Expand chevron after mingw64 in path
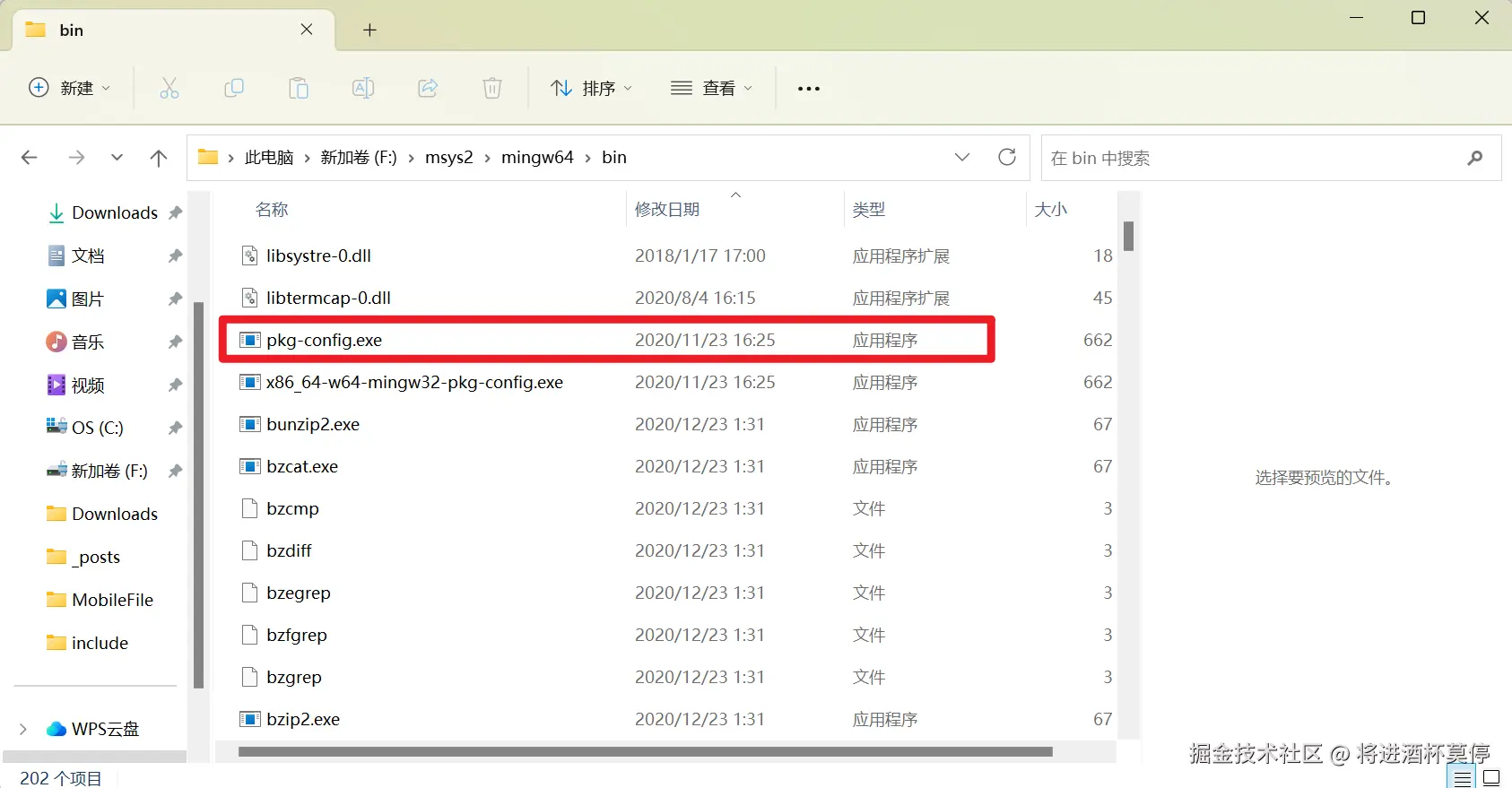 tap(587, 158)
